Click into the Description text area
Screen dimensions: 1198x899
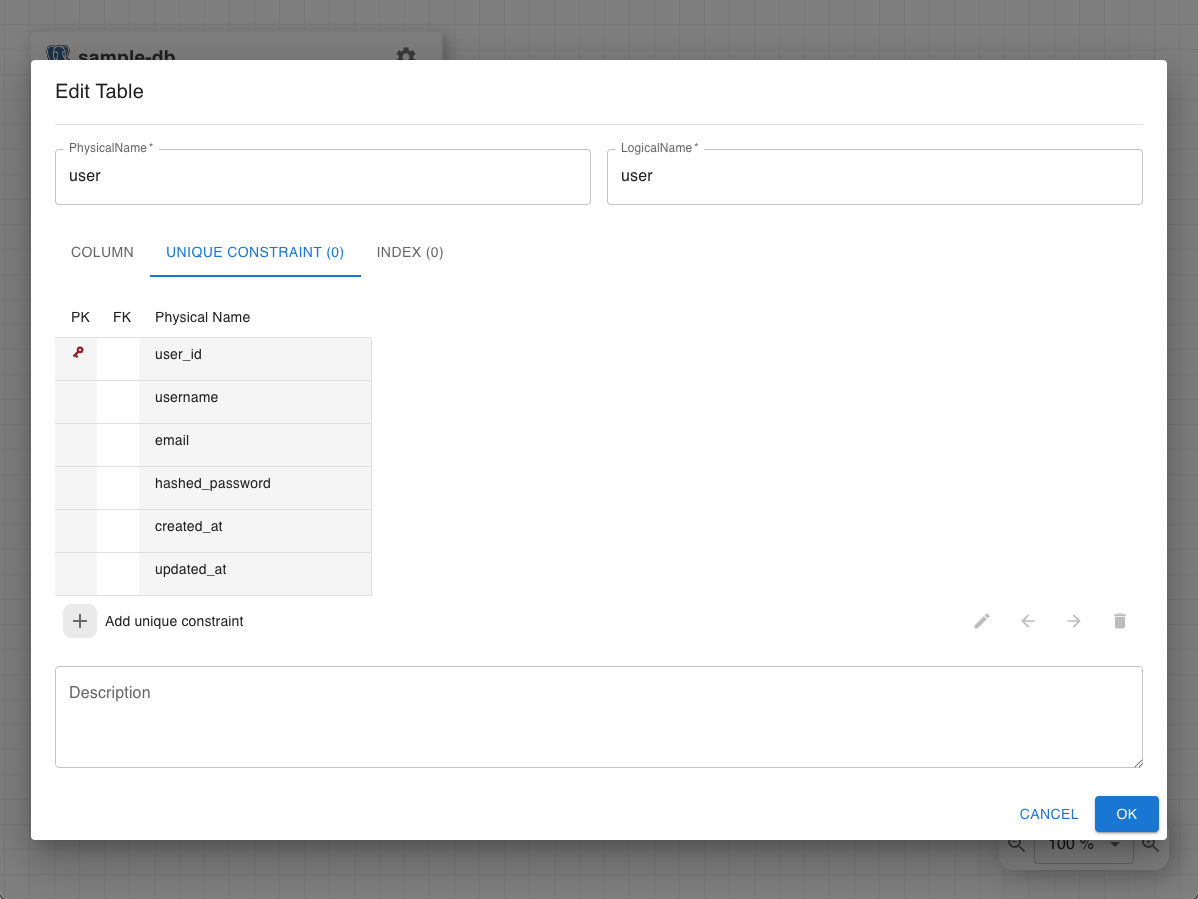[x=598, y=717]
